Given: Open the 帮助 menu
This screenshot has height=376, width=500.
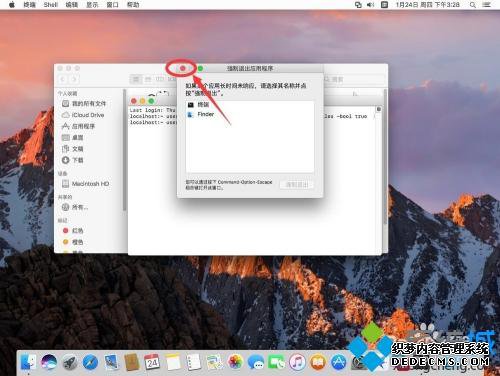Looking at the screenshot, I should point(133,5).
